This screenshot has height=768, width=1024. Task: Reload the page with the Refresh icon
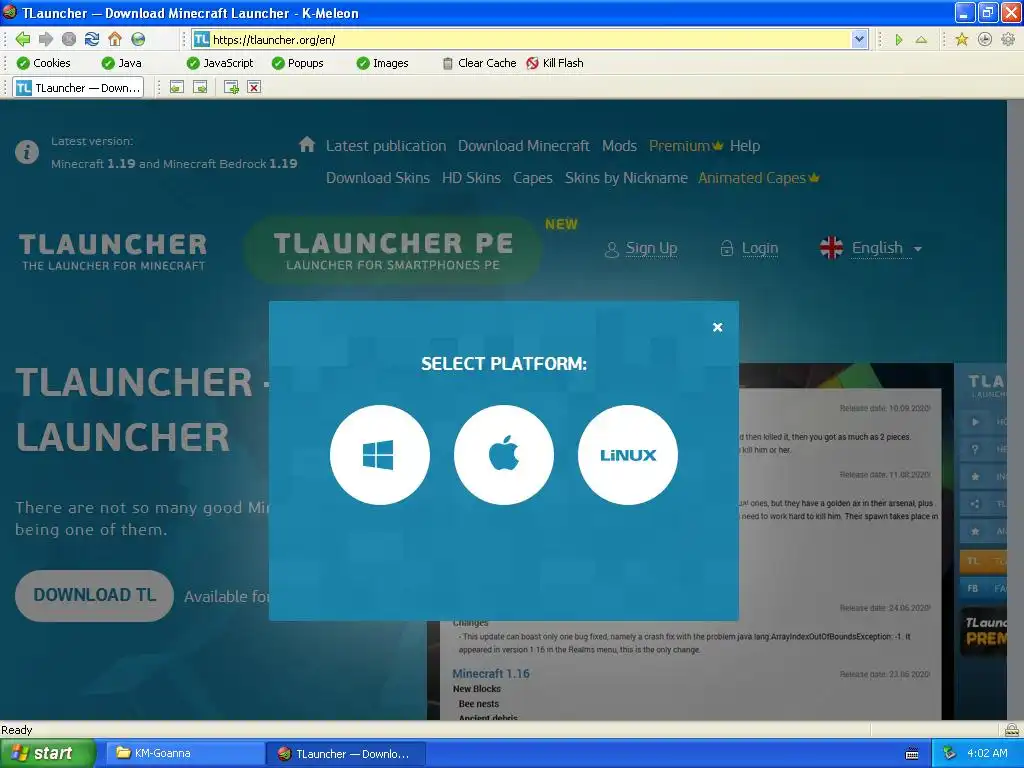[x=92, y=39]
